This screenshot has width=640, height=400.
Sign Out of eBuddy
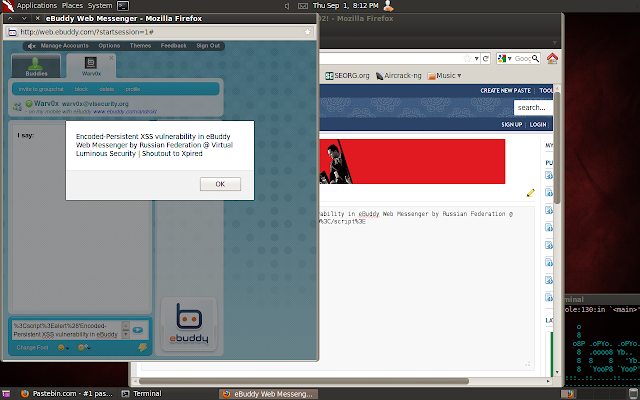(208, 46)
